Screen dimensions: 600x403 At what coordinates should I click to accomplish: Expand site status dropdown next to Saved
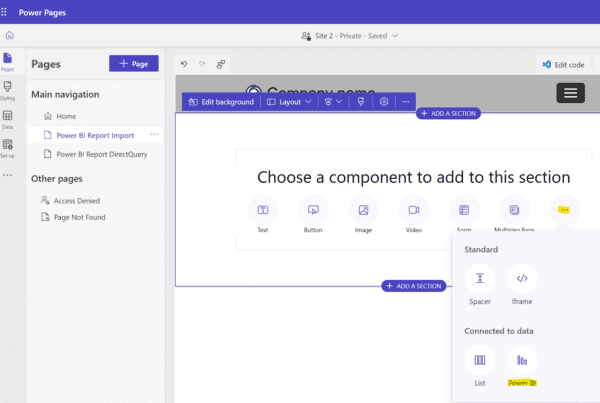point(395,36)
